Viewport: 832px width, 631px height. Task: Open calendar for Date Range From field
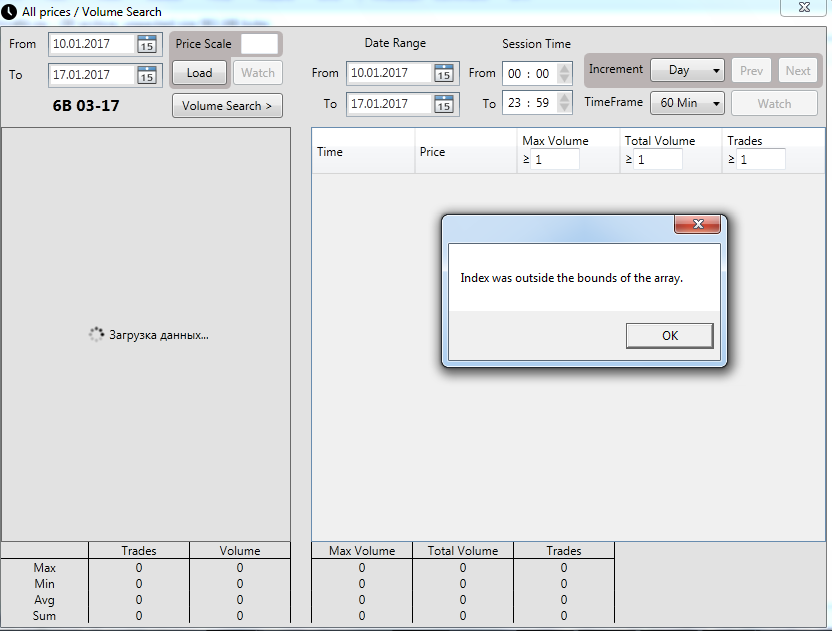[x=445, y=73]
